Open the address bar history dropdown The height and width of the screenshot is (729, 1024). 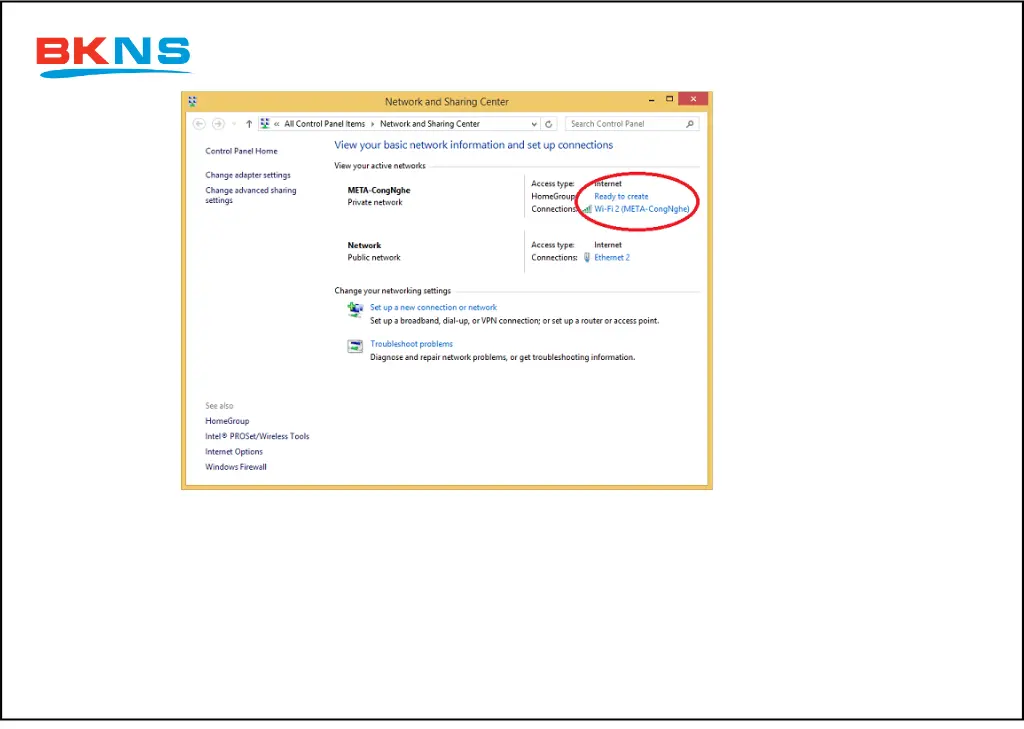(534, 124)
